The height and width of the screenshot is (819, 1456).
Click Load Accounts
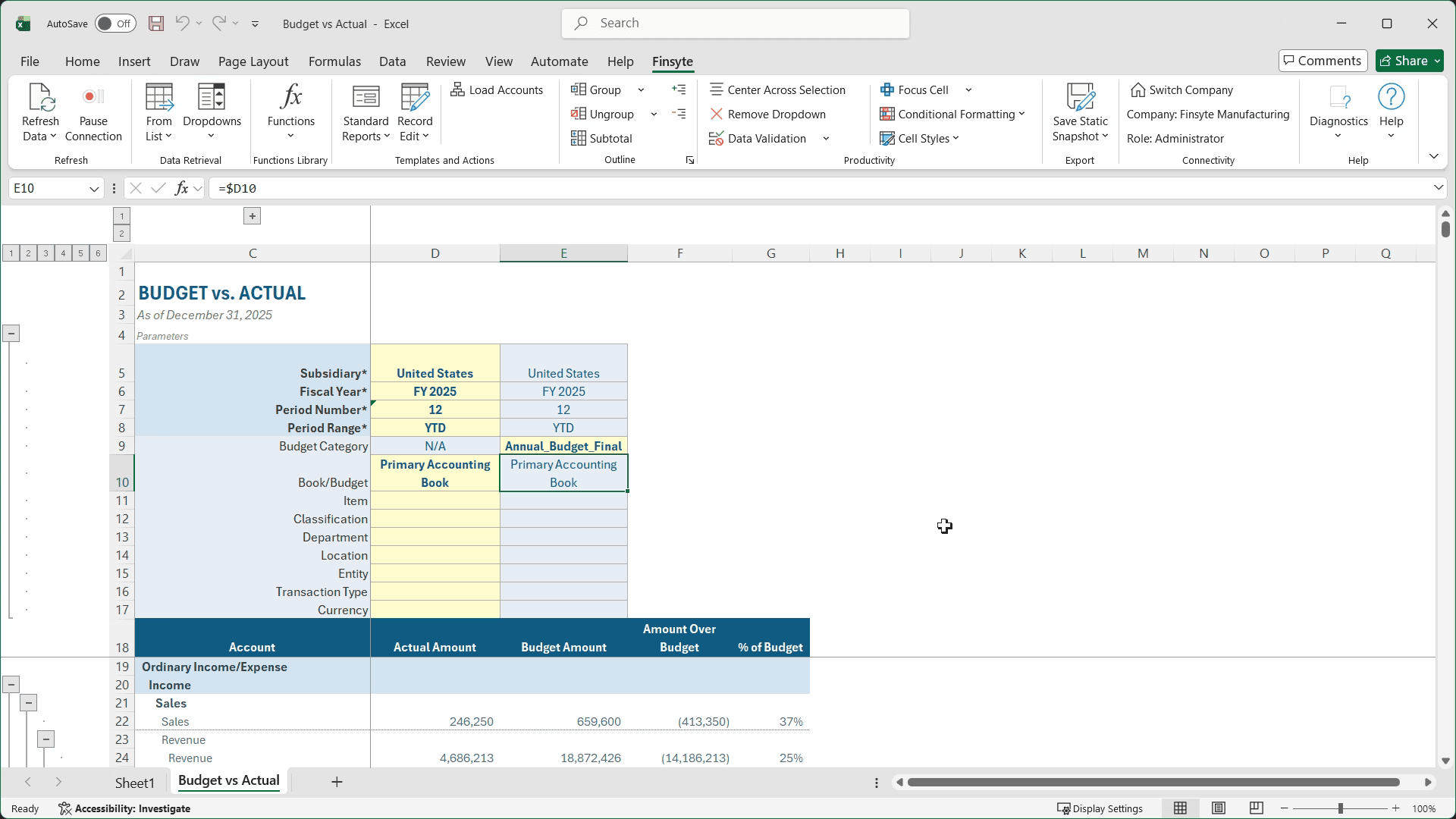point(497,89)
